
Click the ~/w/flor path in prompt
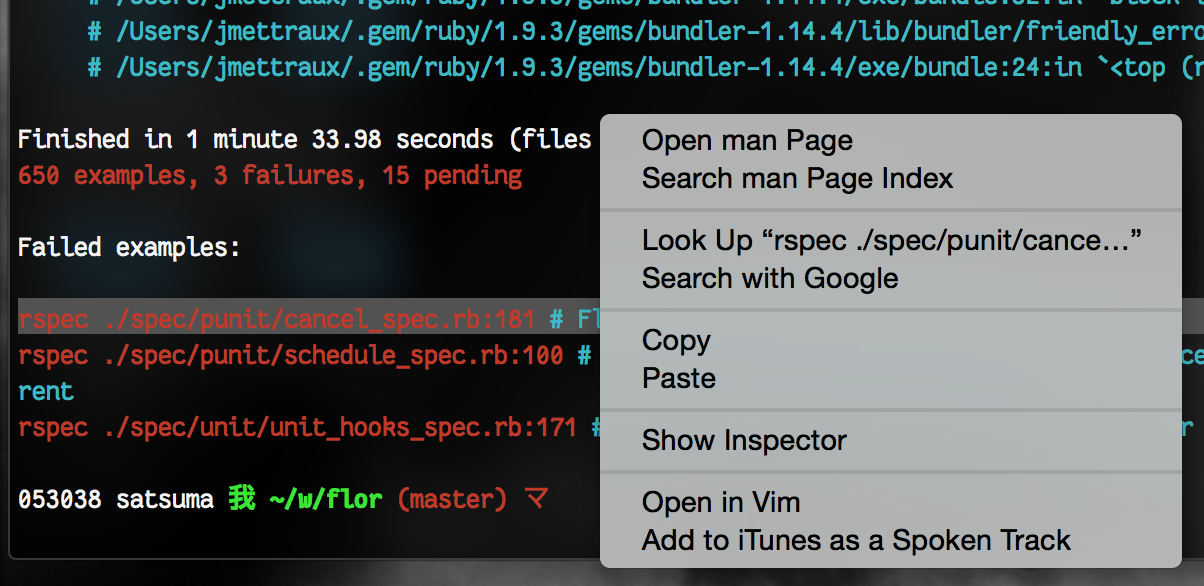point(326,498)
